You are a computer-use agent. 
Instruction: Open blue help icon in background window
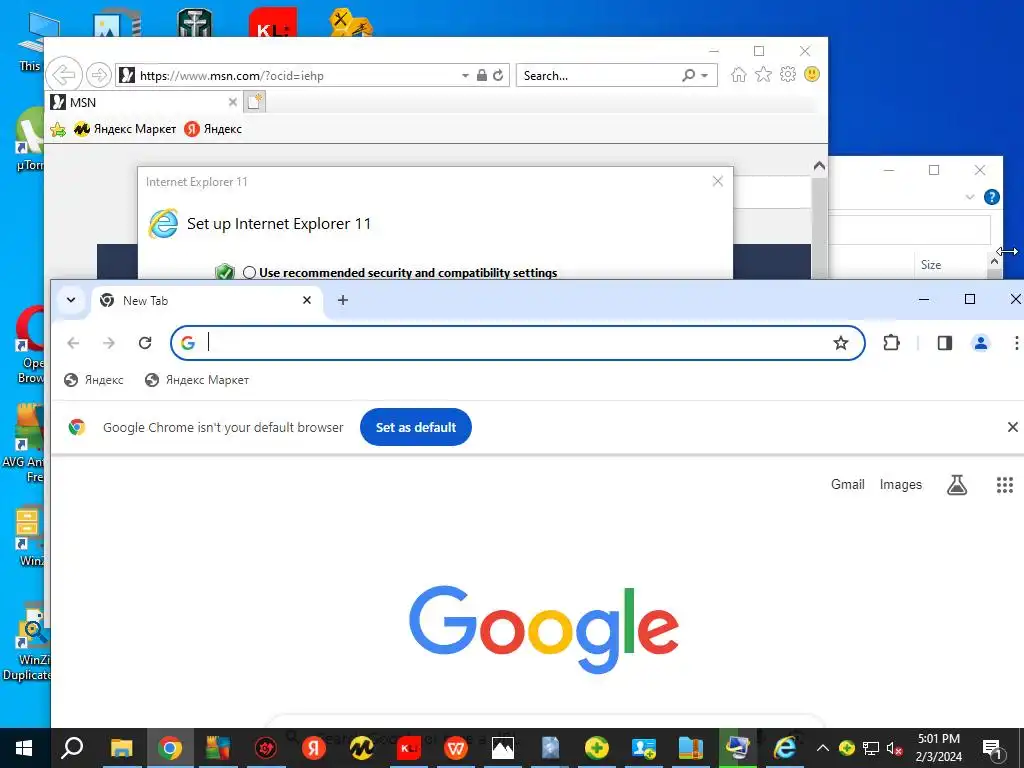pos(991,197)
